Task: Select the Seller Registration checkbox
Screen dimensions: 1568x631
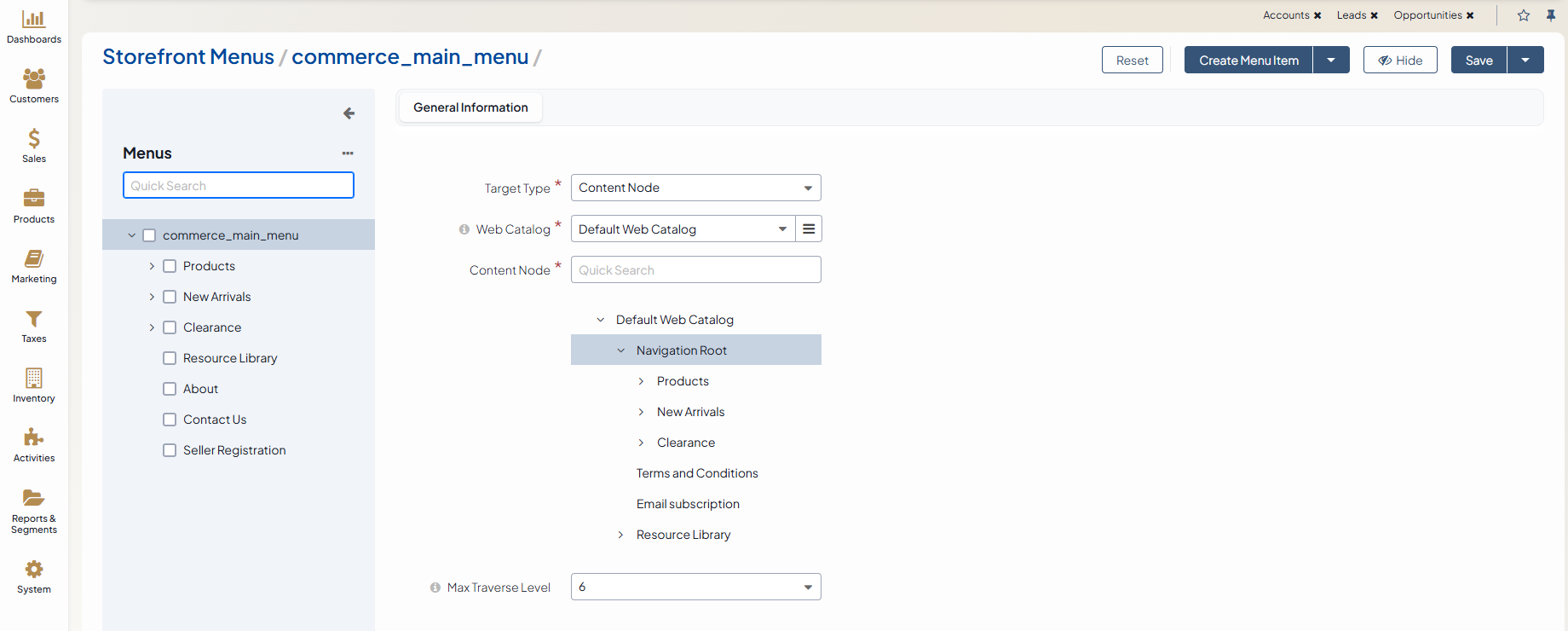Action: (170, 450)
